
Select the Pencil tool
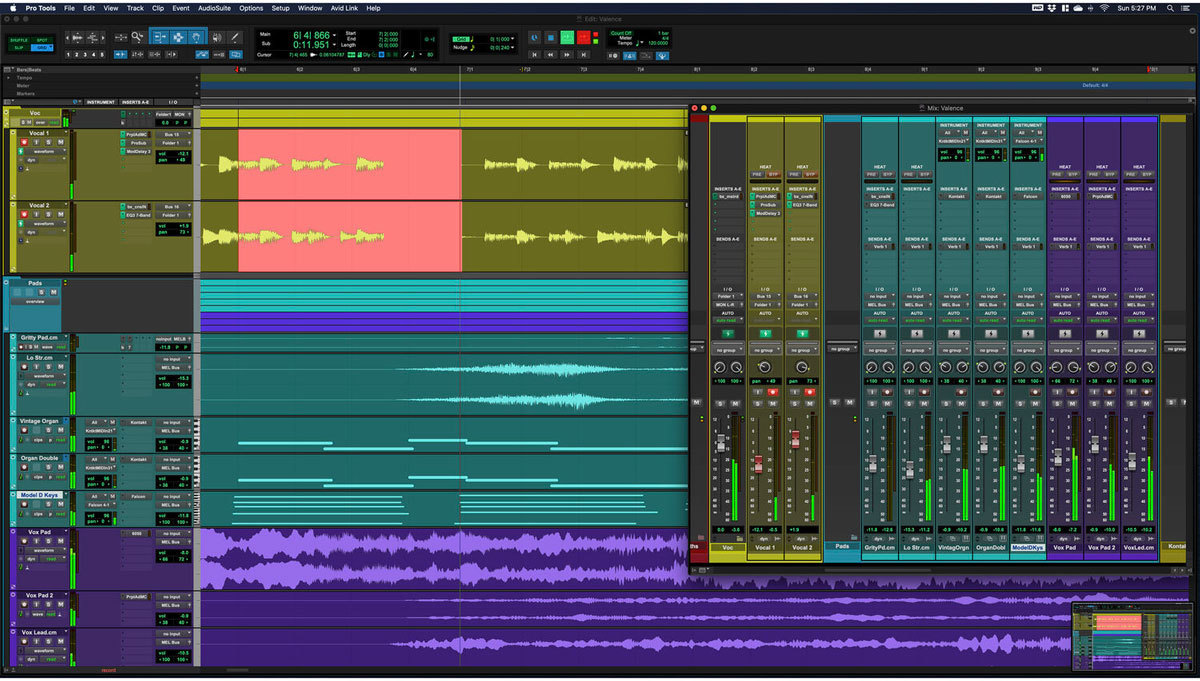click(x=235, y=37)
